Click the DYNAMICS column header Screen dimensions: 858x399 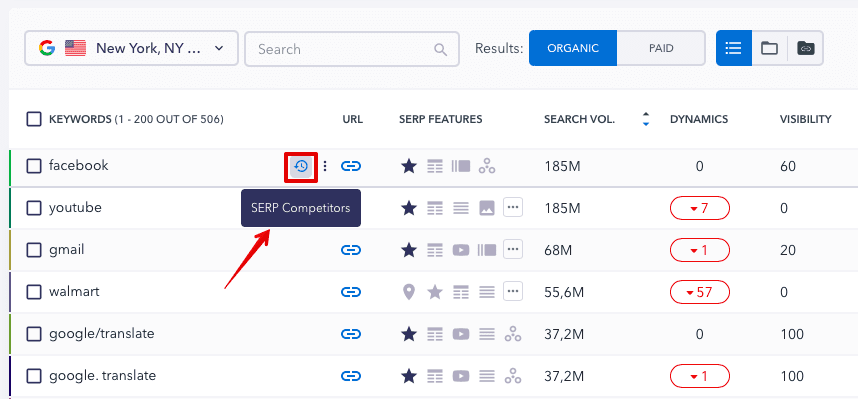(699, 119)
